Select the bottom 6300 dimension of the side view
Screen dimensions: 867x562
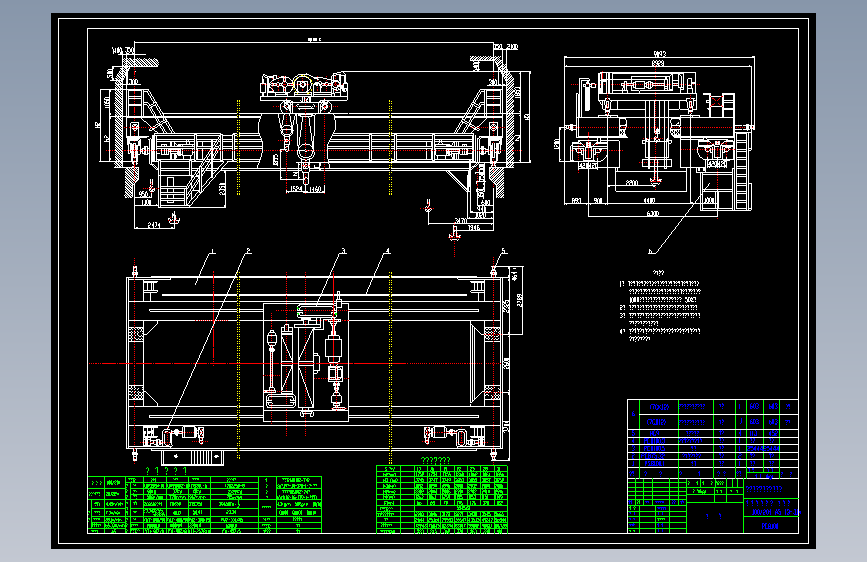(x=652, y=214)
